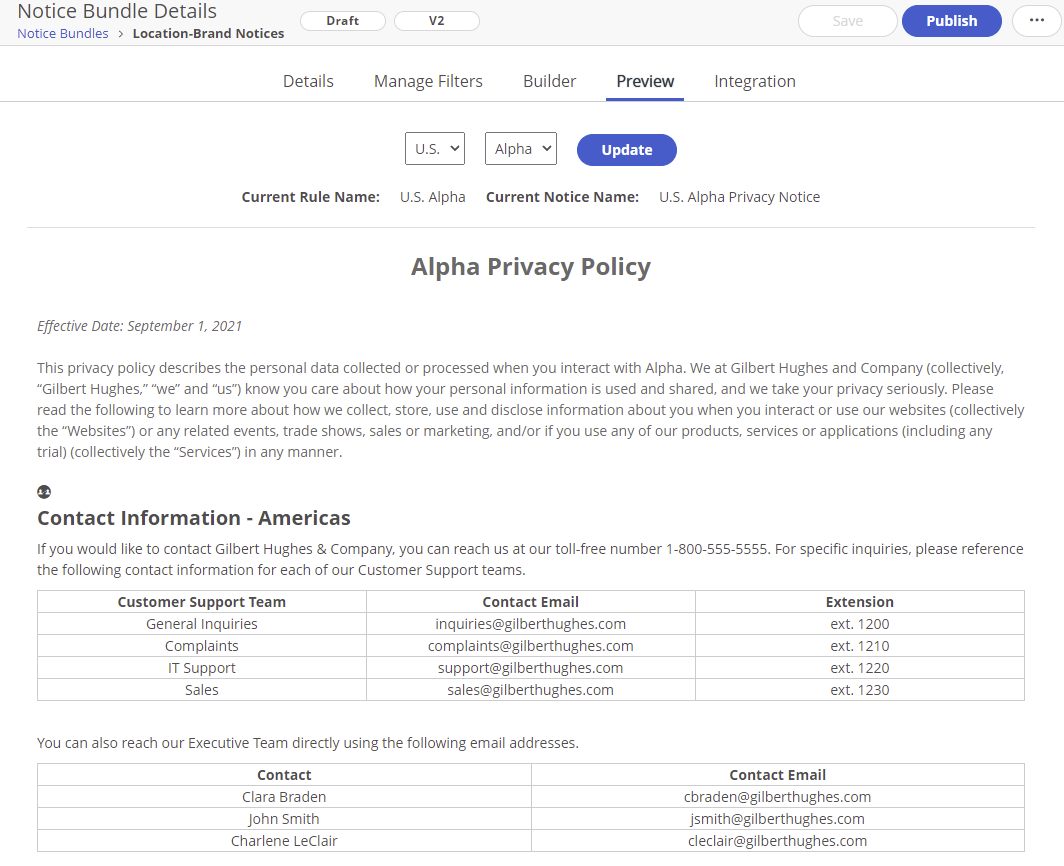
Task: Publish the notice bundle
Action: pyautogui.click(x=951, y=20)
